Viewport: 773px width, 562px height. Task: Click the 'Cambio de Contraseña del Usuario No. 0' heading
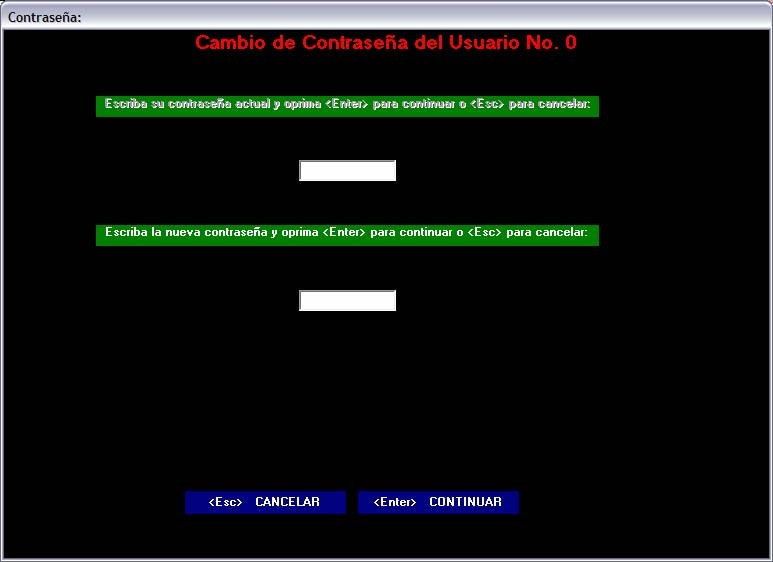386,42
